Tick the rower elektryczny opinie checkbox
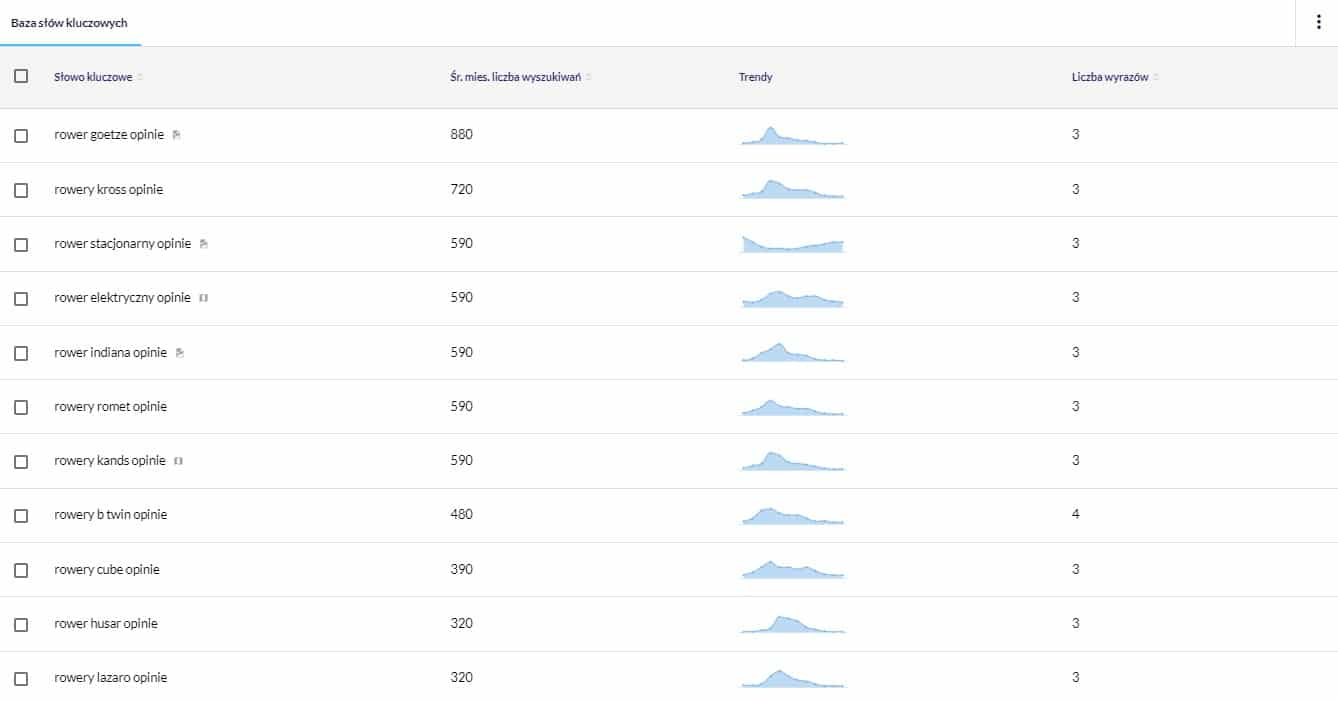The width and height of the screenshot is (1338, 702). (21, 298)
